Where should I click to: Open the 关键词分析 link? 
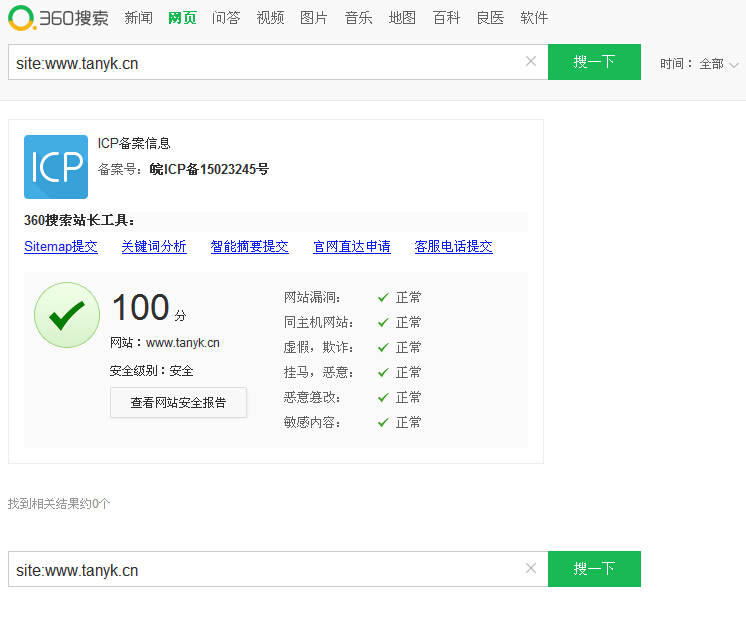[x=154, y=246]
